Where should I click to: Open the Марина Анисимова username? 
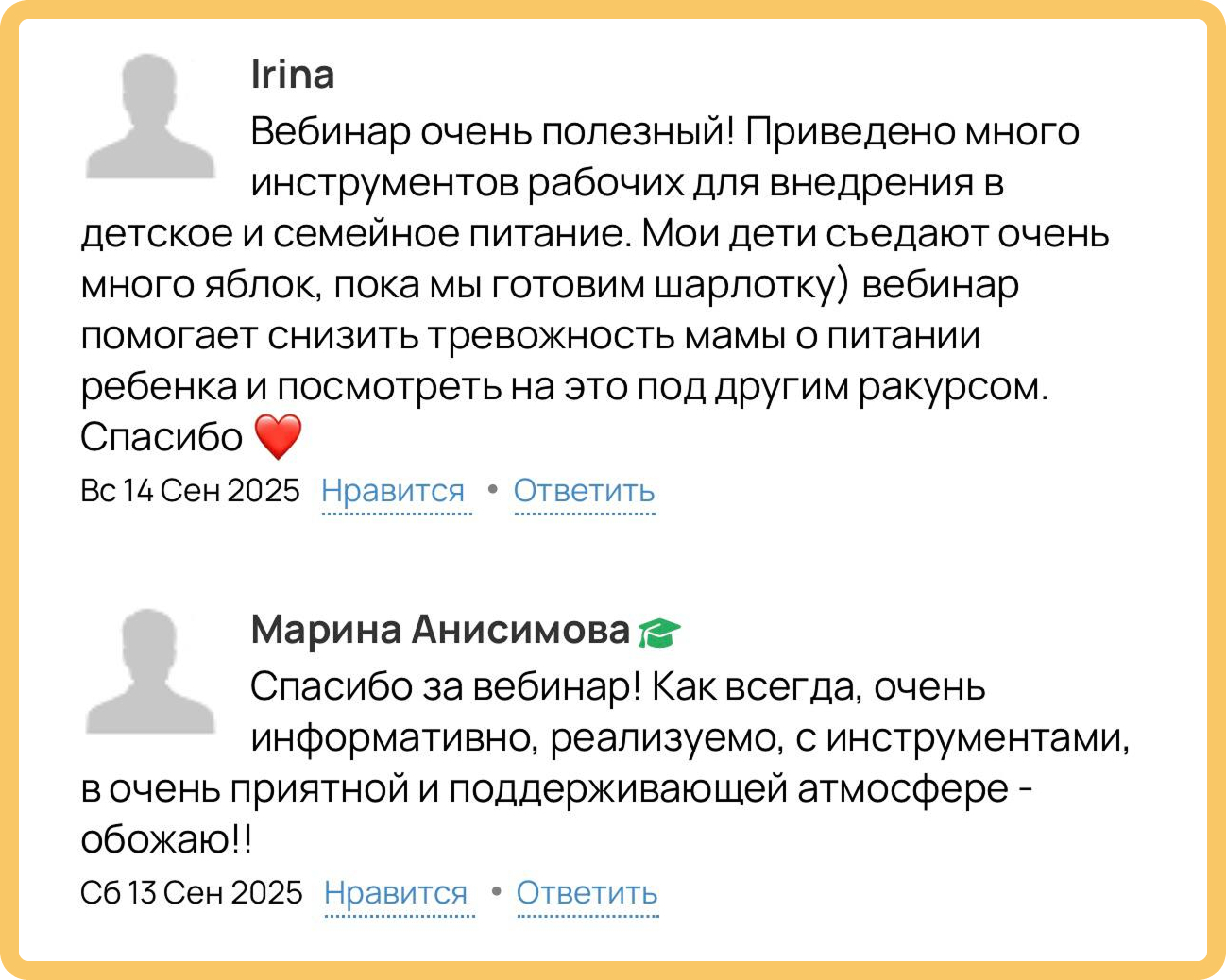pyautogui.click(x=440, y=630)
